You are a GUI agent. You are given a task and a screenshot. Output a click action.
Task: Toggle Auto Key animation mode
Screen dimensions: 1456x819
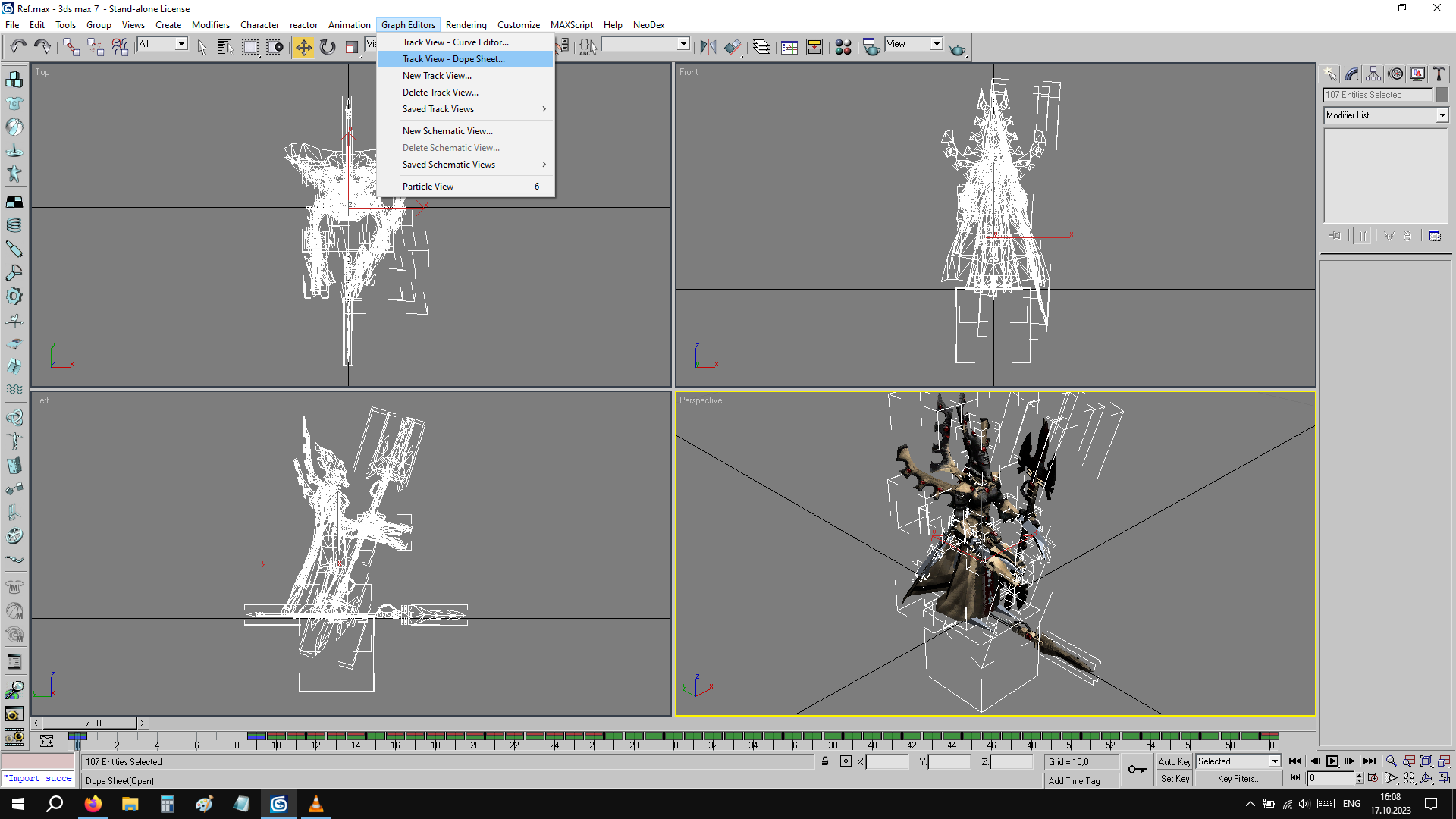pyautogui.click(x=1174, y=761)
